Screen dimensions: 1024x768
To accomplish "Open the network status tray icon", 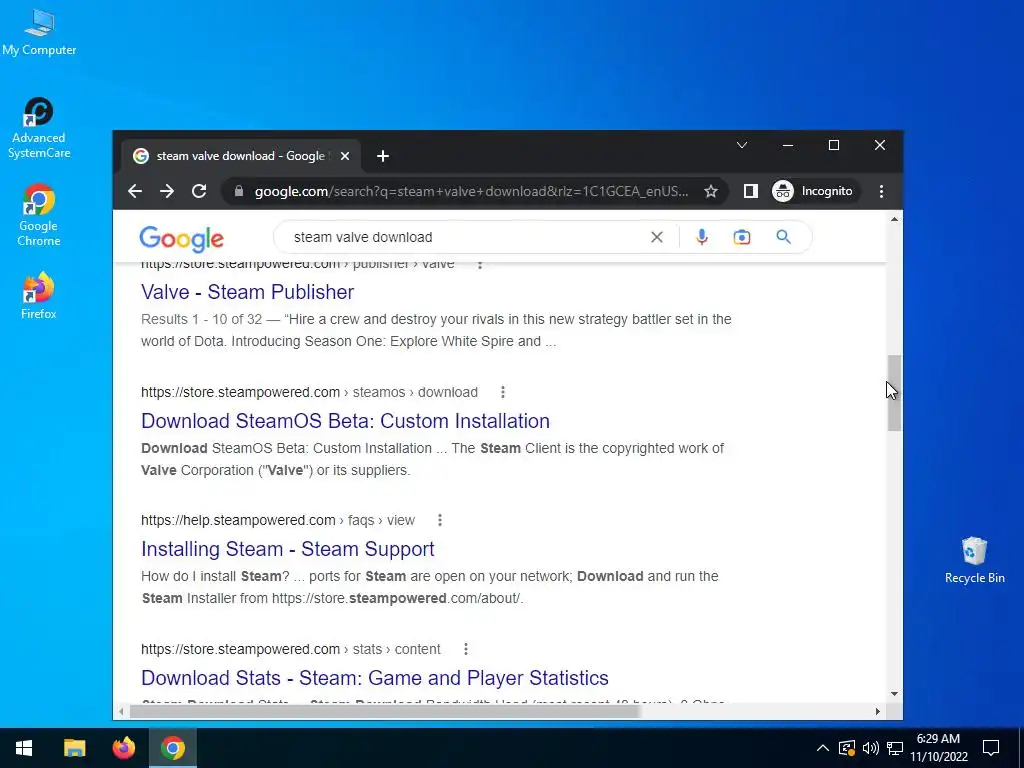I will [x=895, y=748].
